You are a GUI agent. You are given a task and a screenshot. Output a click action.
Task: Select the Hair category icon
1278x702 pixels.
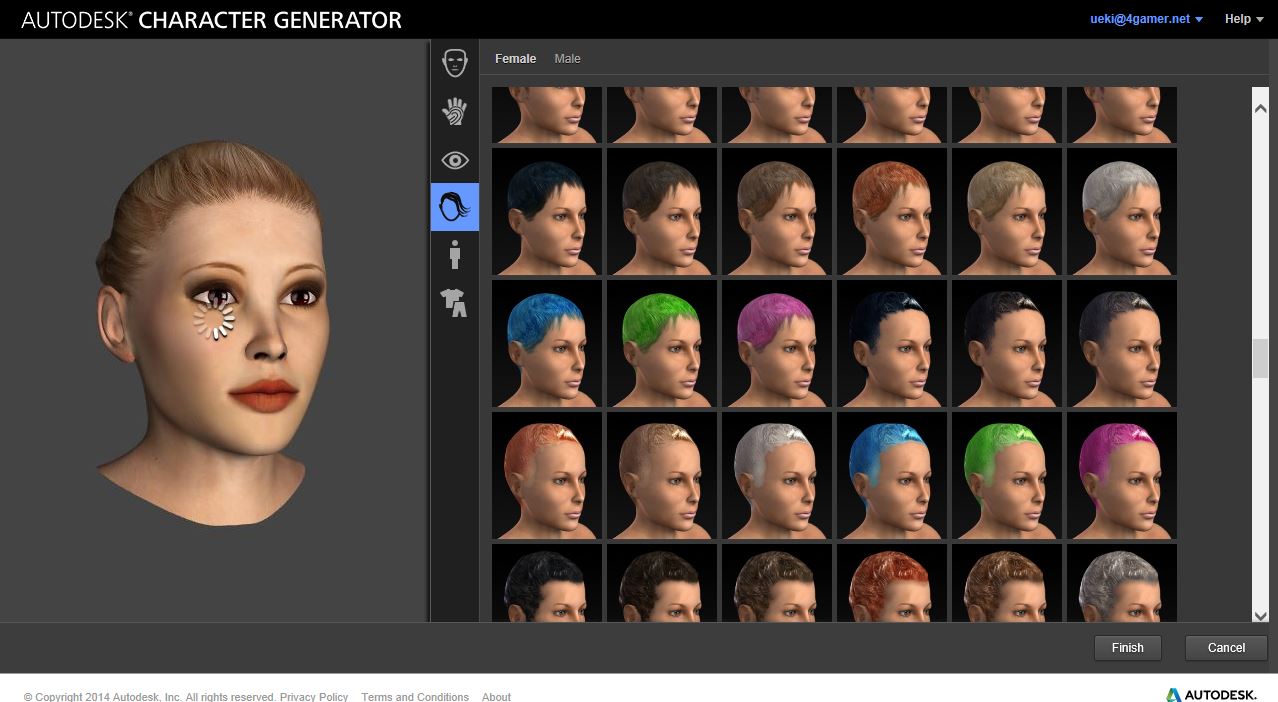point(455,207)
